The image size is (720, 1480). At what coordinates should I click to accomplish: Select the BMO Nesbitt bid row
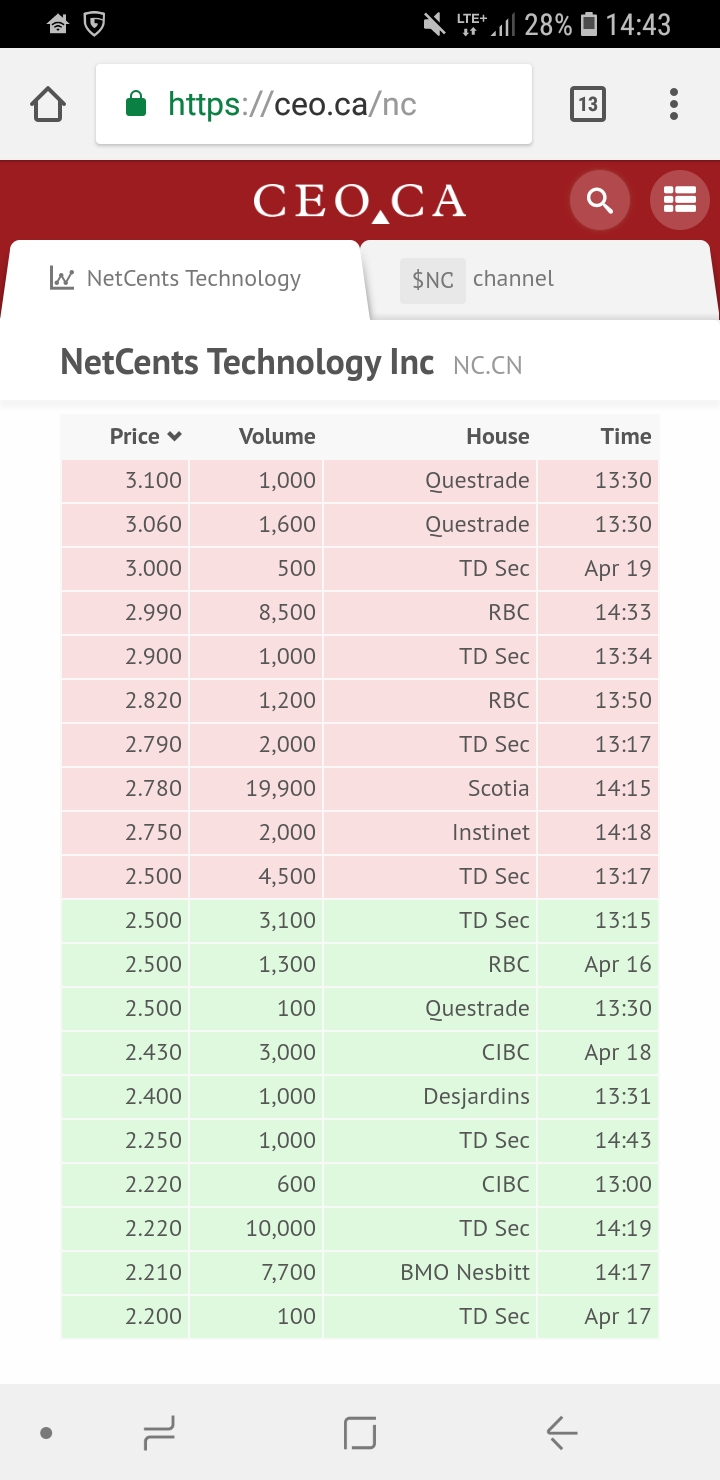coord(360,1272)
